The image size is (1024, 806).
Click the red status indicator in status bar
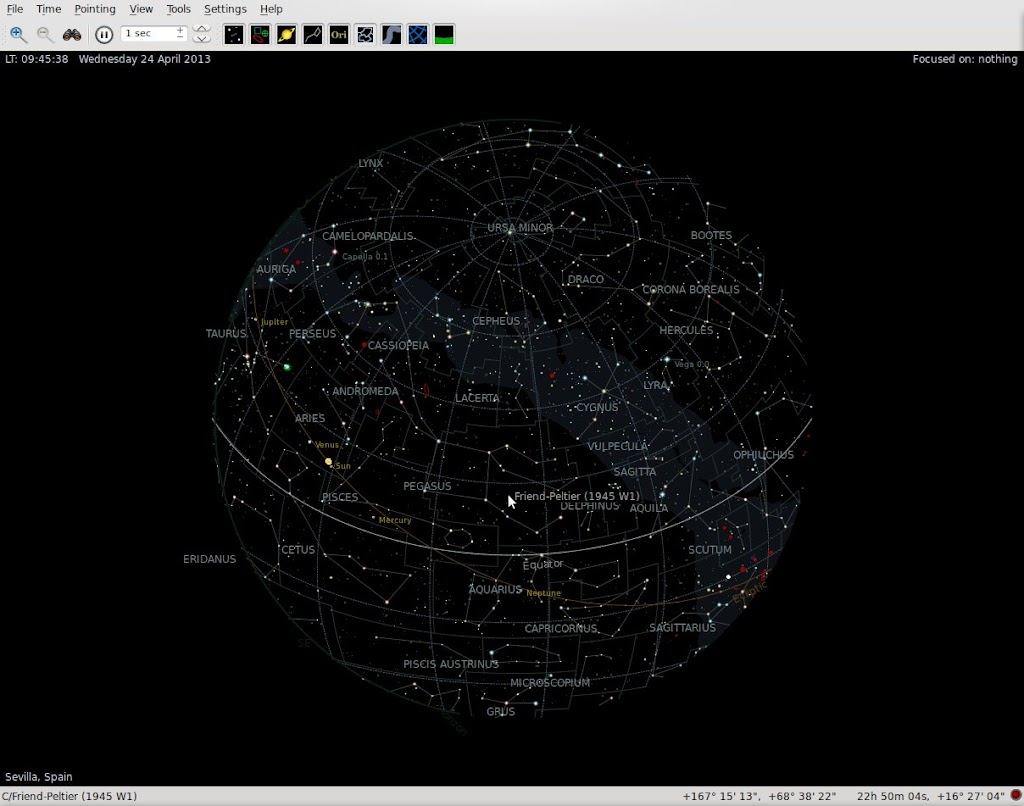coord(1015,796)
